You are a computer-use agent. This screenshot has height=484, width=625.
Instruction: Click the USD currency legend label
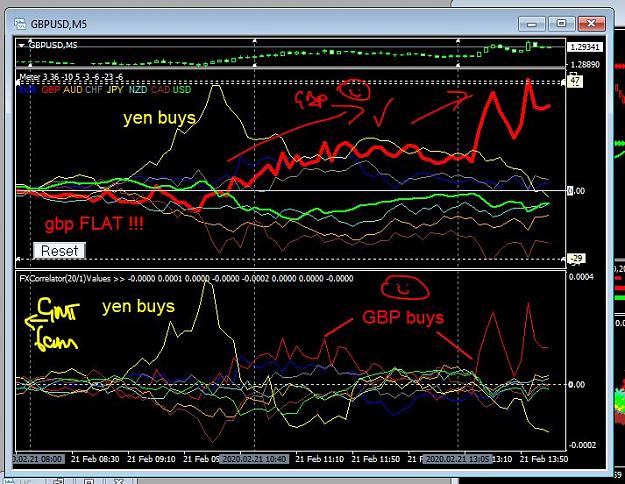click(182, 90)
